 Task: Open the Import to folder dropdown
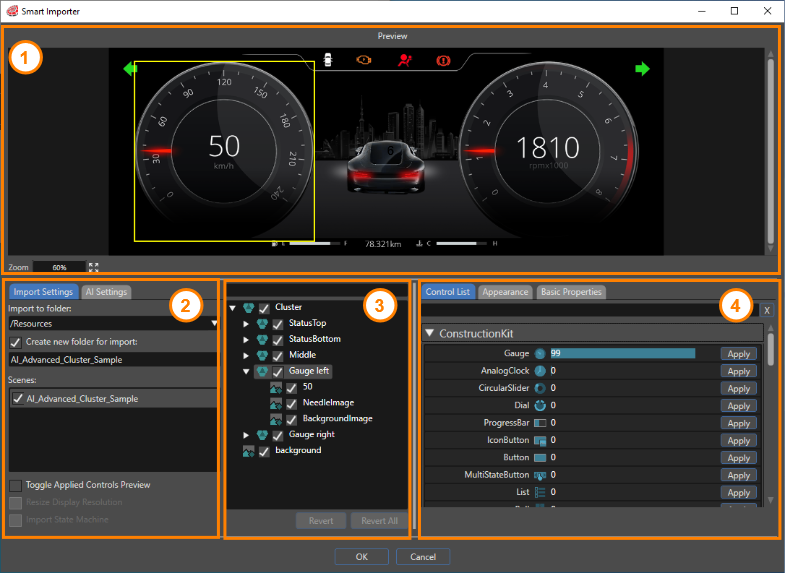click(x=214, y=323)
